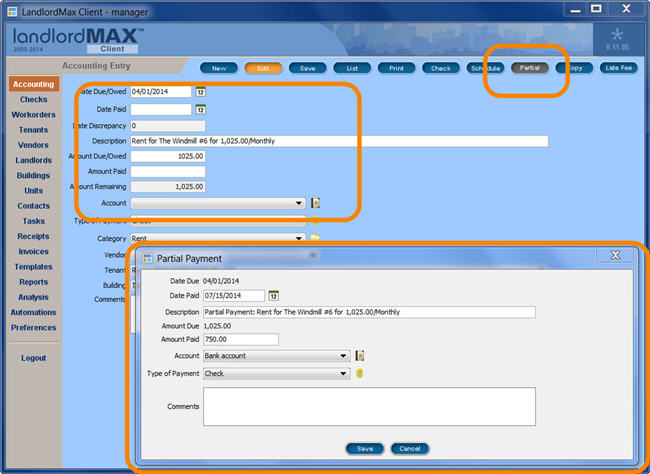Click dialog Date Due value 04/01/2014
Viewport: 650px width, 474px height.
(221, 281)
